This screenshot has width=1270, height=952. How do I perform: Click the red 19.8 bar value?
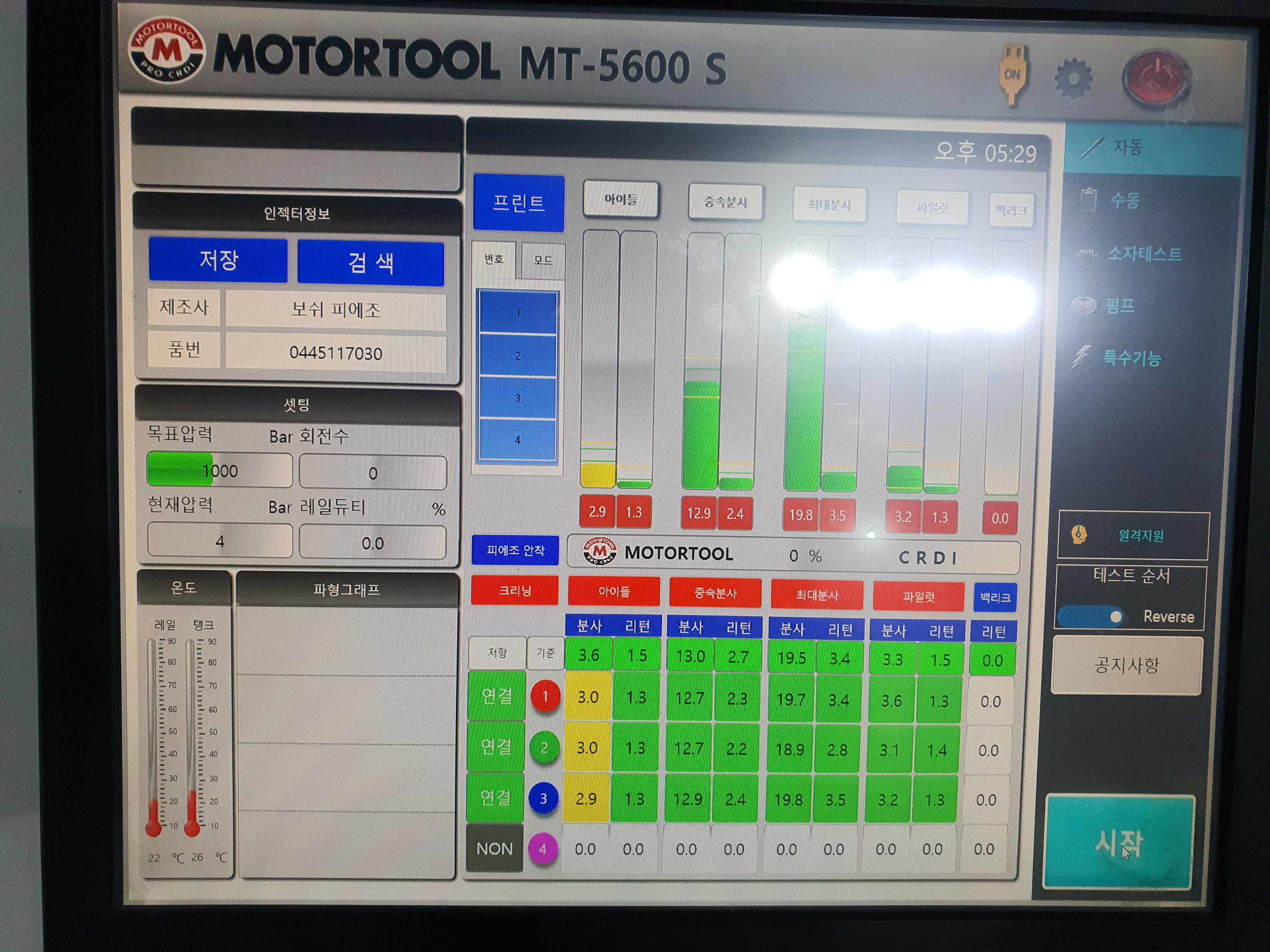click(800, 515)
